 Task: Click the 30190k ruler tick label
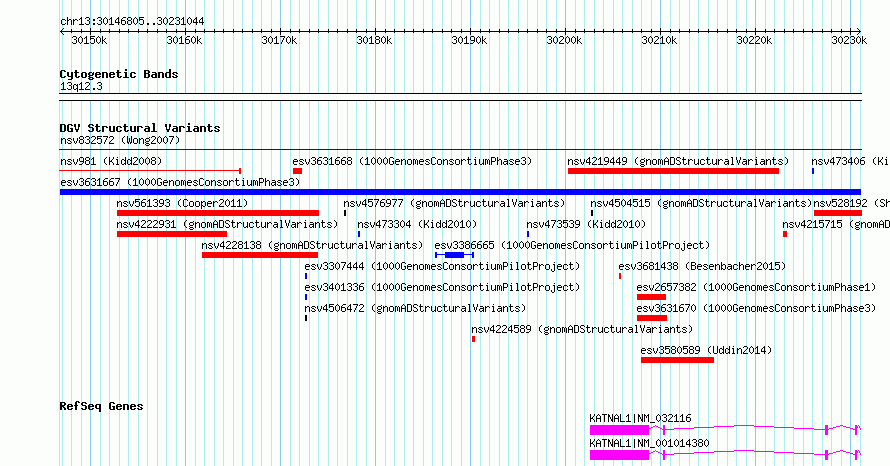[469, 40]
